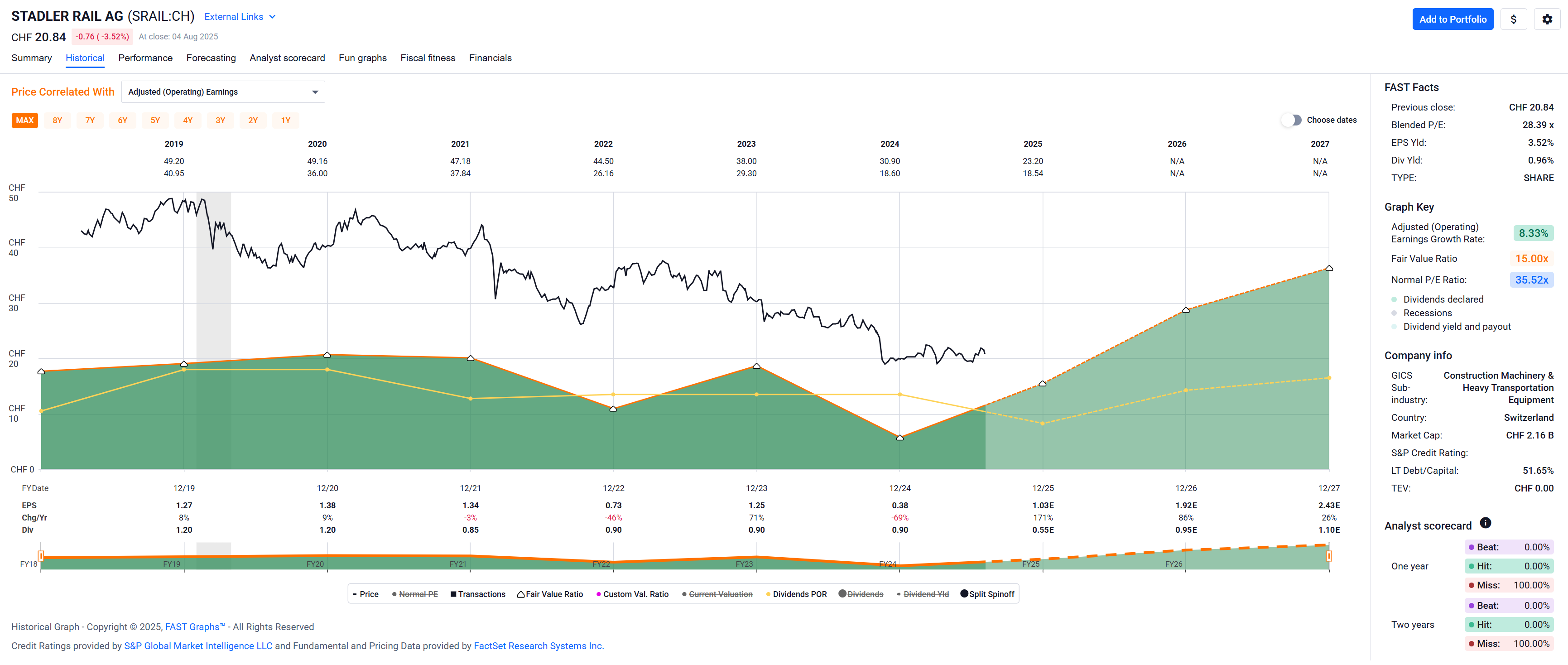Select the 2Y time range
1568x665 pixels.
[253, 120]
